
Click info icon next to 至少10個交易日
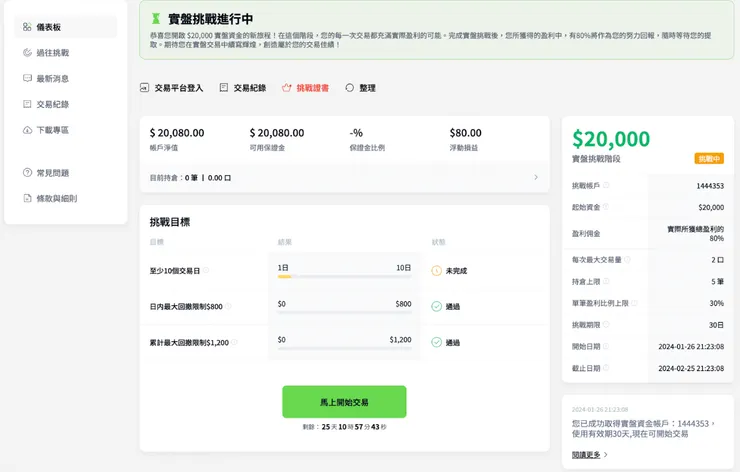[x=206, y=270]
